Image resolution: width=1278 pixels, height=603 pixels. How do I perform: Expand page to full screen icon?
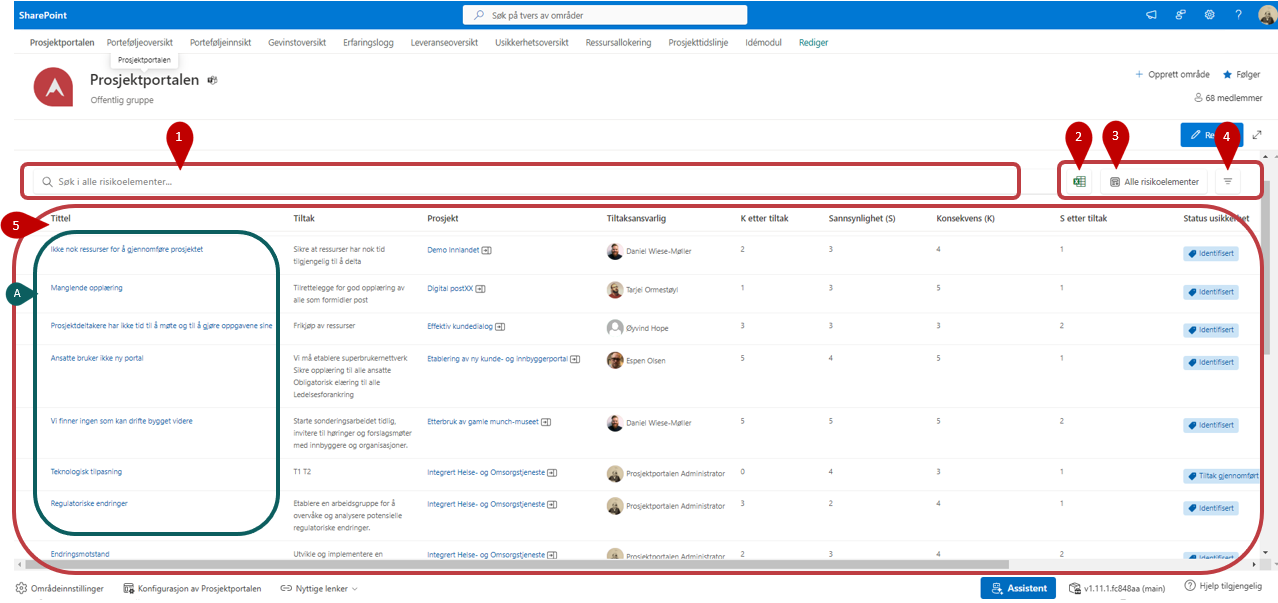click(1257, 135)
